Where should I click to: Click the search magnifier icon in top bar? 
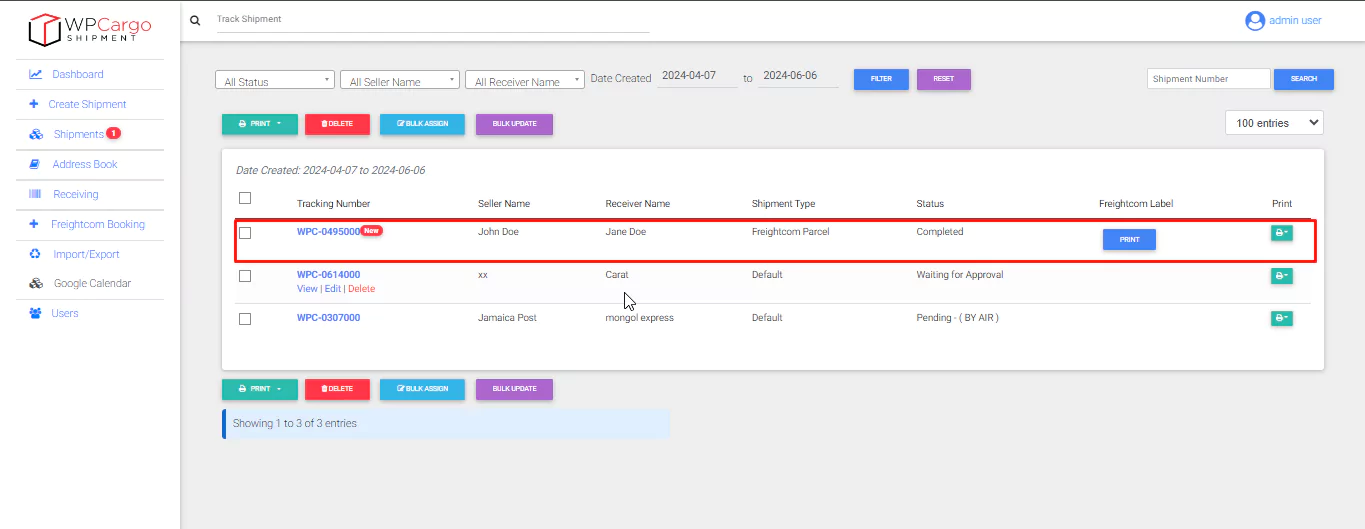click(195, 20)
